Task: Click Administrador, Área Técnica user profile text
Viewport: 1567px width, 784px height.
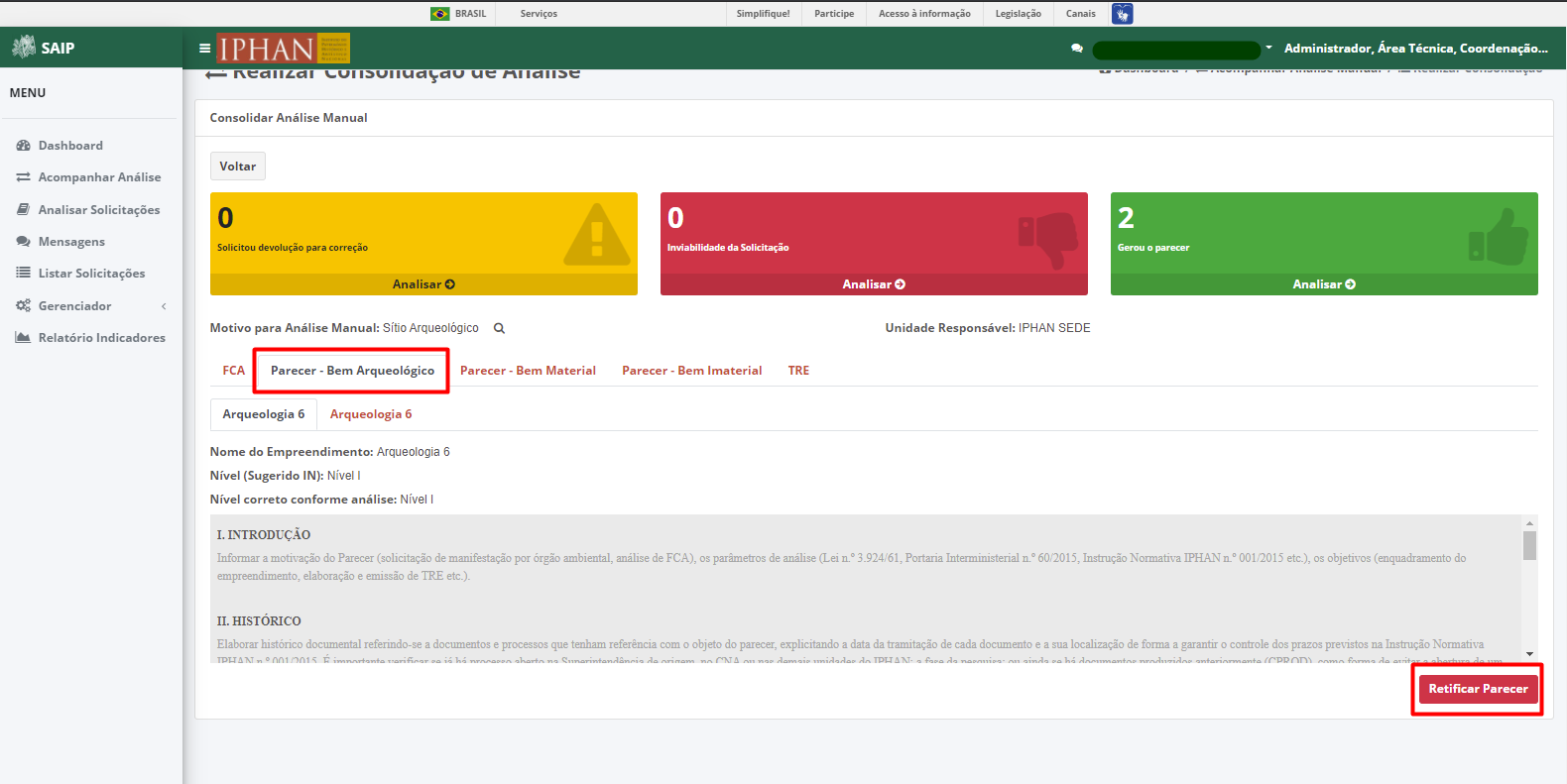Action: pyautogui.click(x=1415, y=48)
